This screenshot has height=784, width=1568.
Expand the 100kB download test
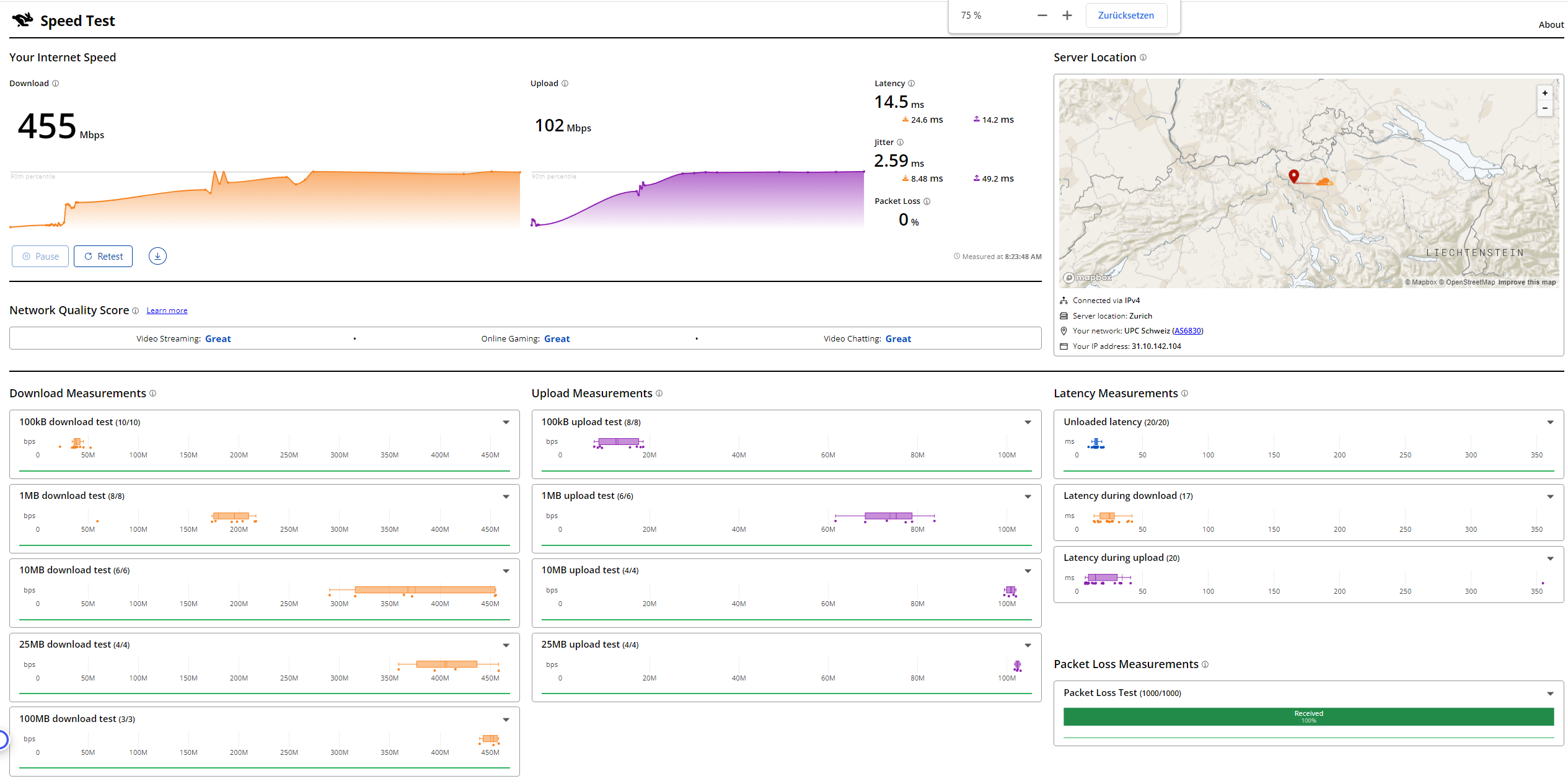(506, 422)
